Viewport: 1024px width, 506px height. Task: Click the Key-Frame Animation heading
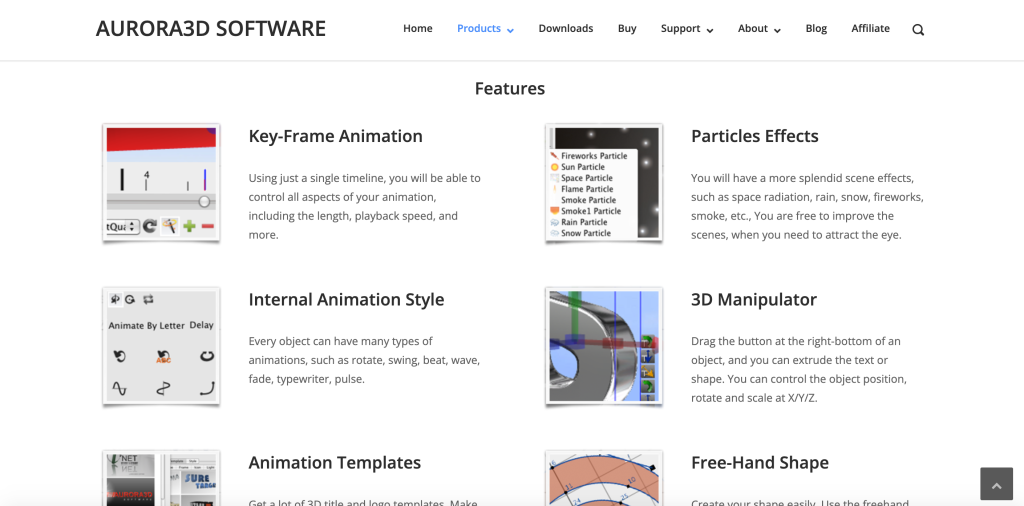pyautogui.click(x=335, y=136)
